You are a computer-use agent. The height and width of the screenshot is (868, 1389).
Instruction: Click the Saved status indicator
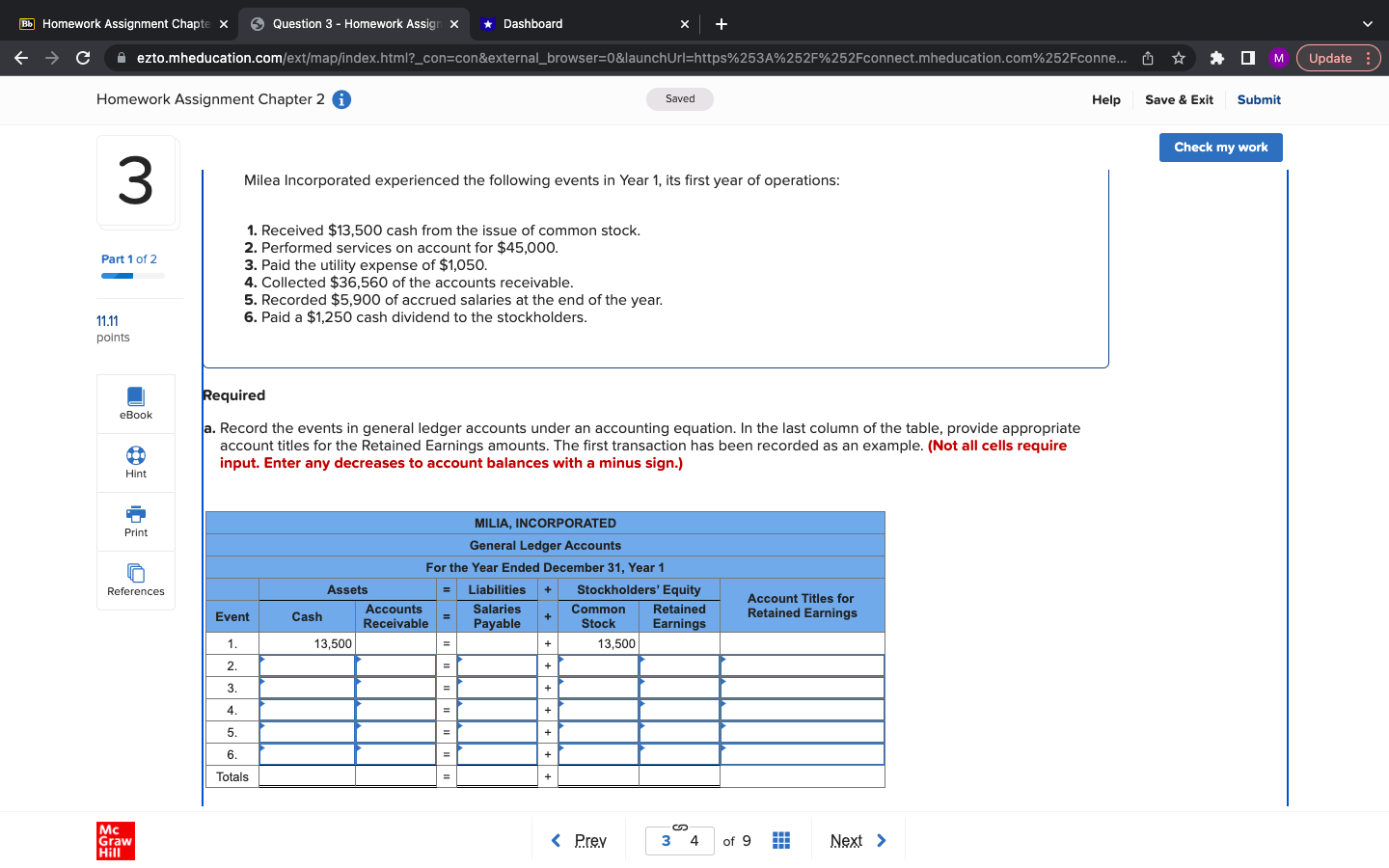pos(680,98)
